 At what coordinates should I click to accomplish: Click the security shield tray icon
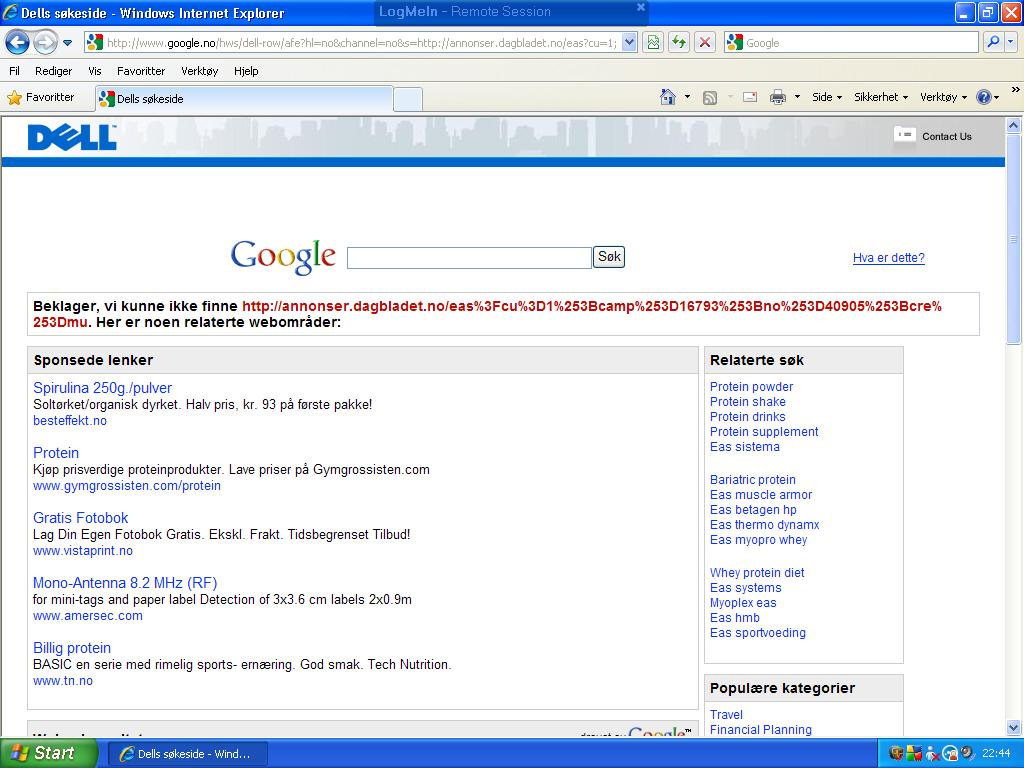coord(896,754)
